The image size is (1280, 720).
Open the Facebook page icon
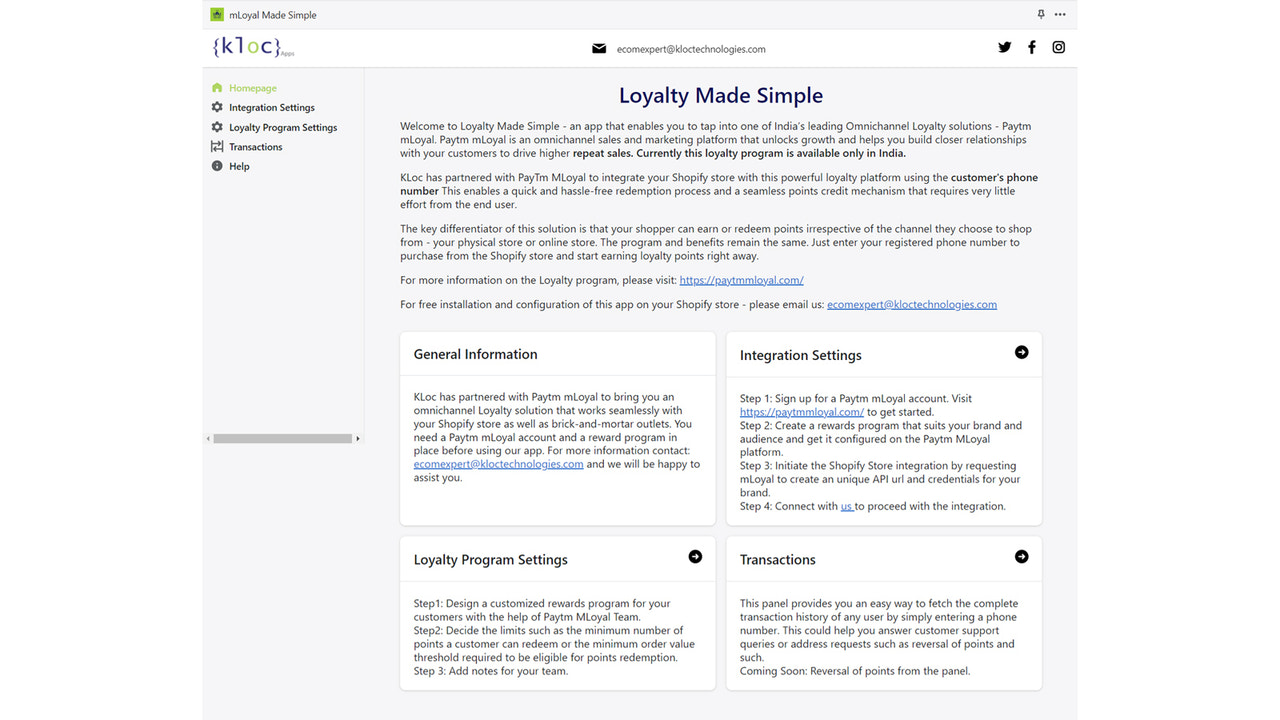[1031, 46]
